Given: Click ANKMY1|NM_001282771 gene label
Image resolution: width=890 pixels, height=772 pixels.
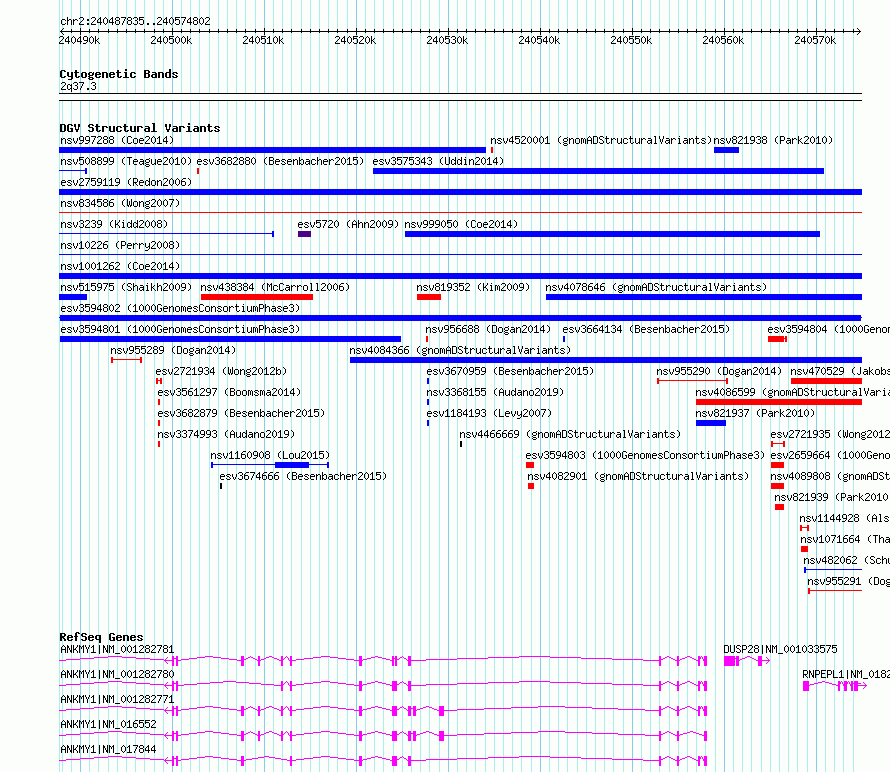Looking at the screenshot, I should tap(117, 699).
